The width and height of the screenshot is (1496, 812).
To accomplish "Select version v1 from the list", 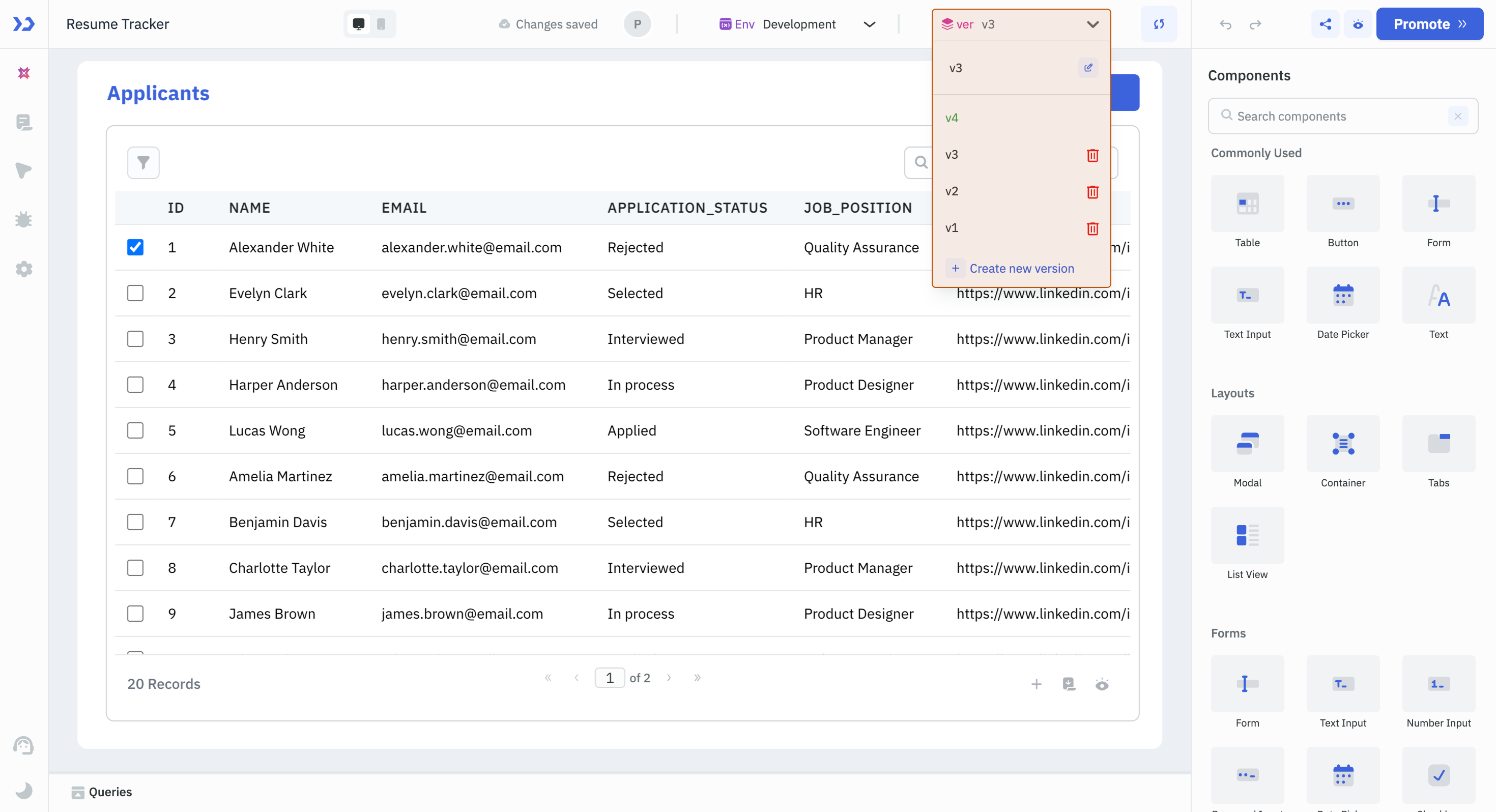I will 952,228.
